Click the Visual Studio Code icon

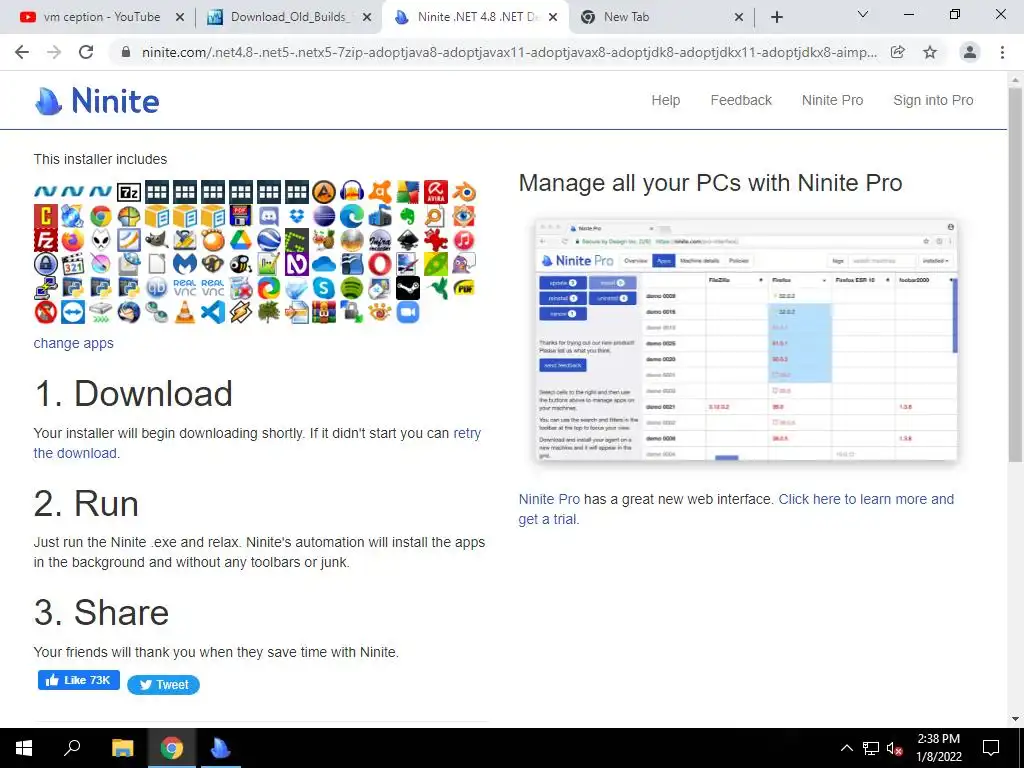213,312
